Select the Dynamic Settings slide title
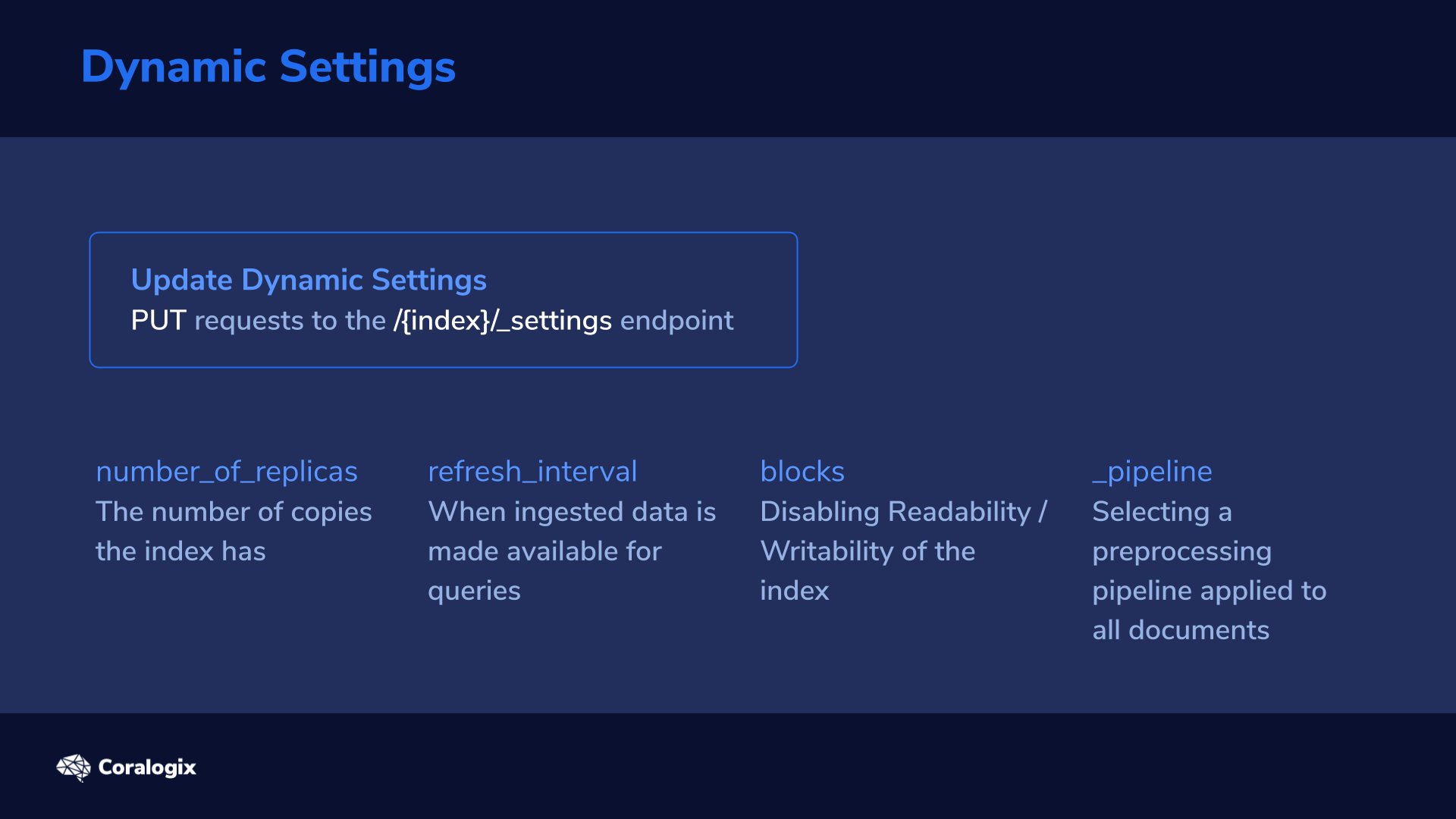1456x819 pixels. tap(268, 67)
